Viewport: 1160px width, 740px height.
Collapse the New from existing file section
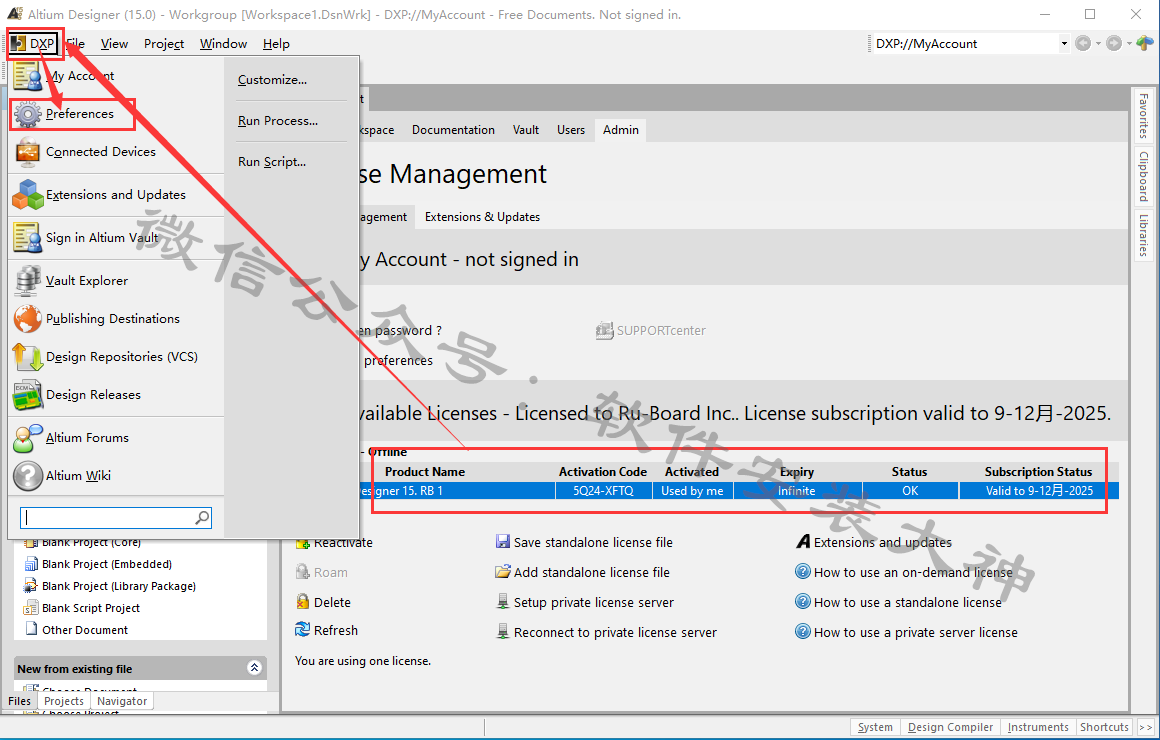pyautogui.click(x=254, y=668)
